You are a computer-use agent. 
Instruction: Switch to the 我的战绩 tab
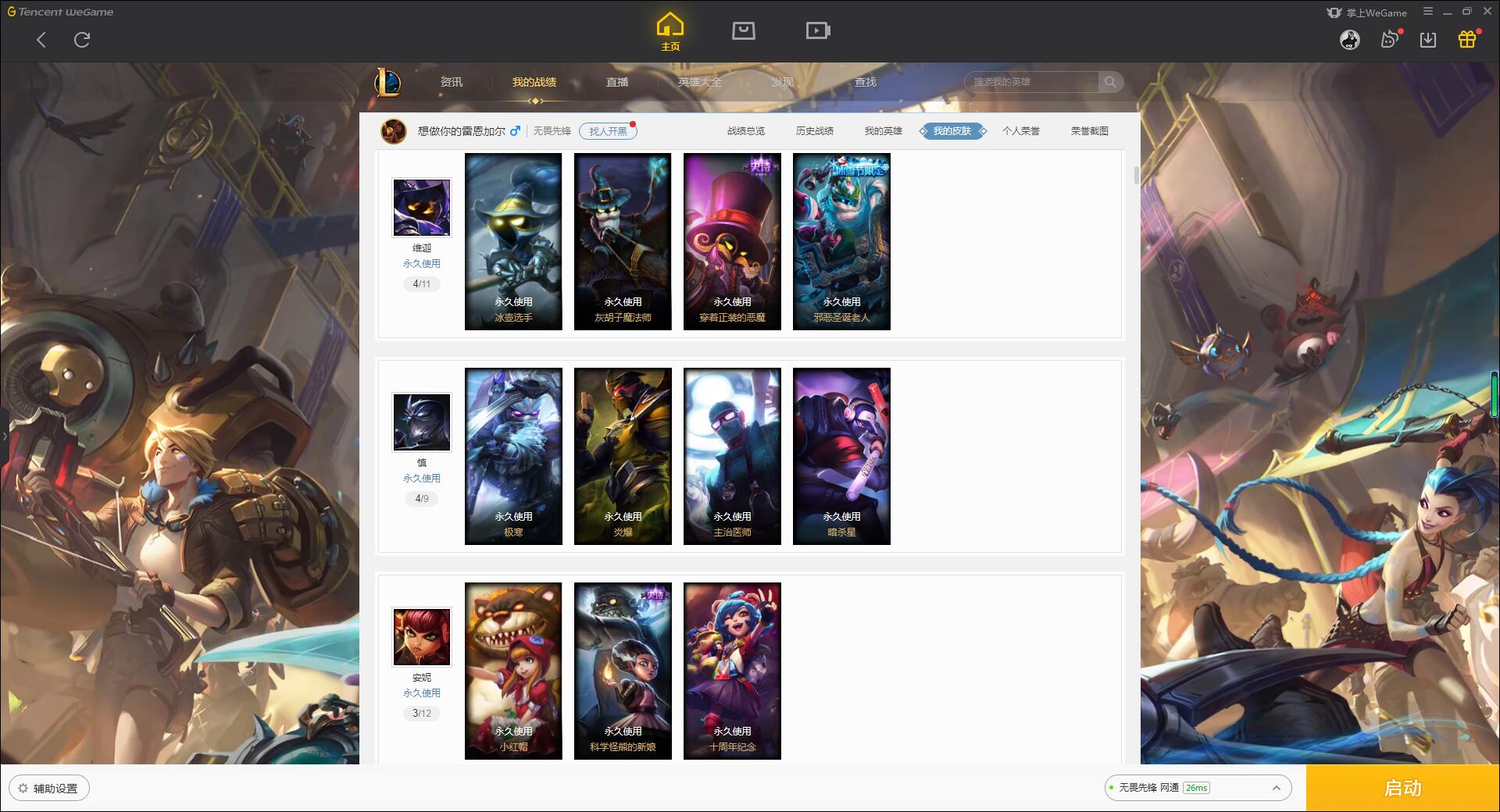534,82
